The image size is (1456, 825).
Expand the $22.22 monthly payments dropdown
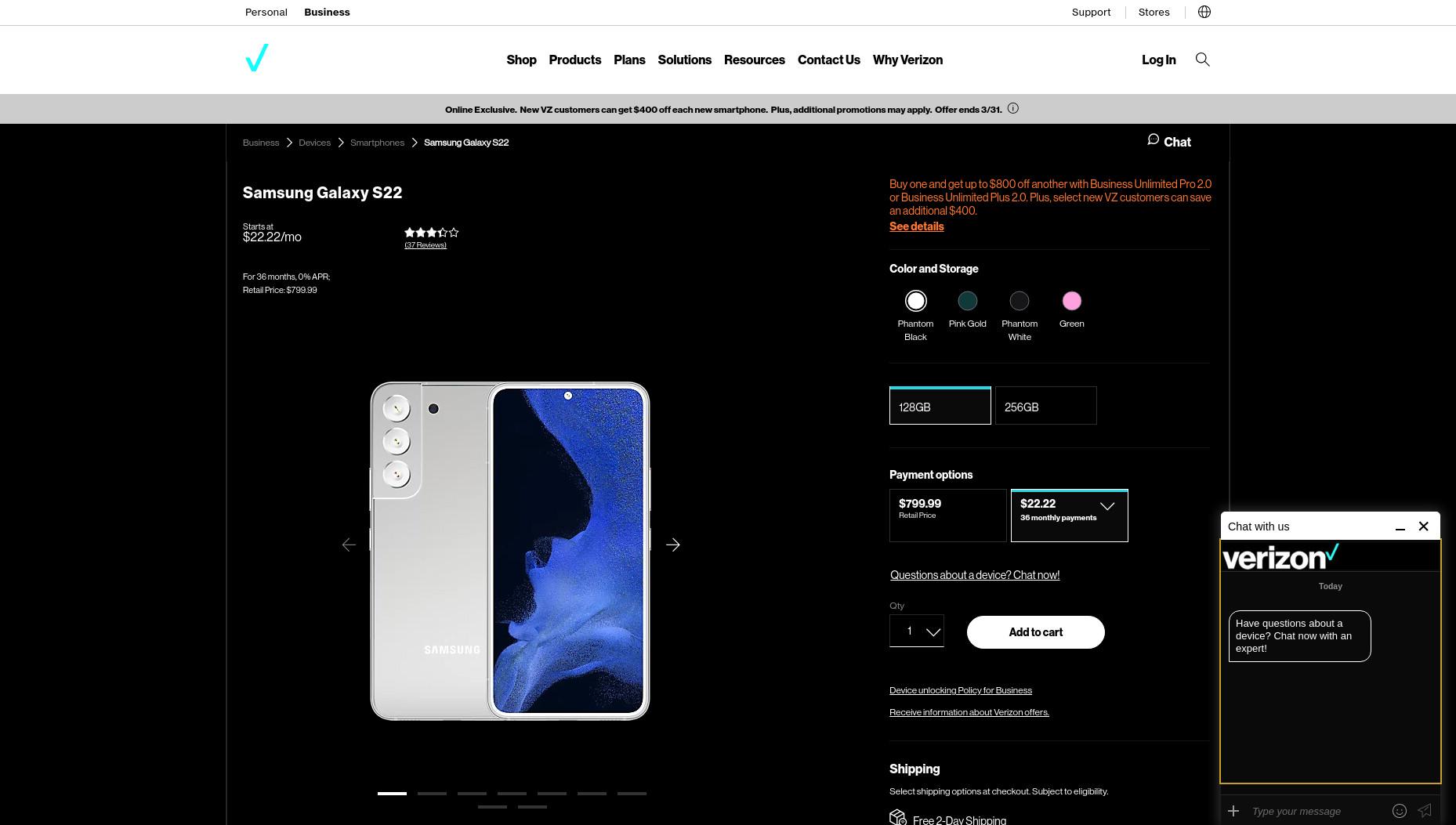click(1070, 516)
